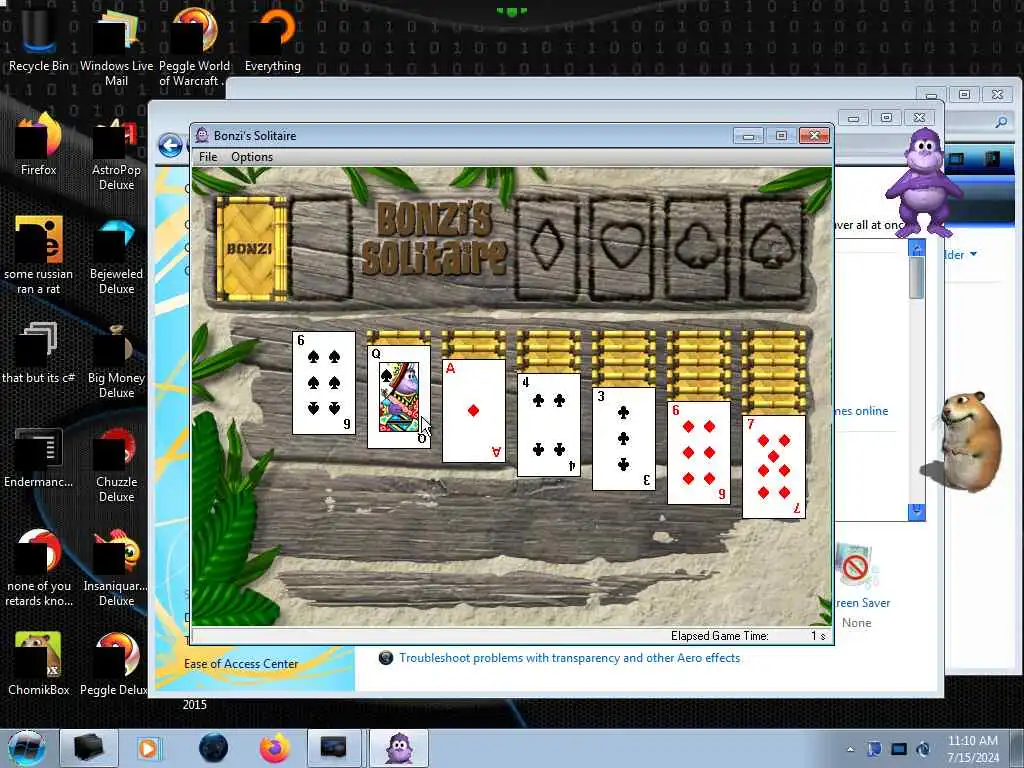Open Peggle Deluxe desktop icon
The image size is (1024, 768).
coord(116,663)
